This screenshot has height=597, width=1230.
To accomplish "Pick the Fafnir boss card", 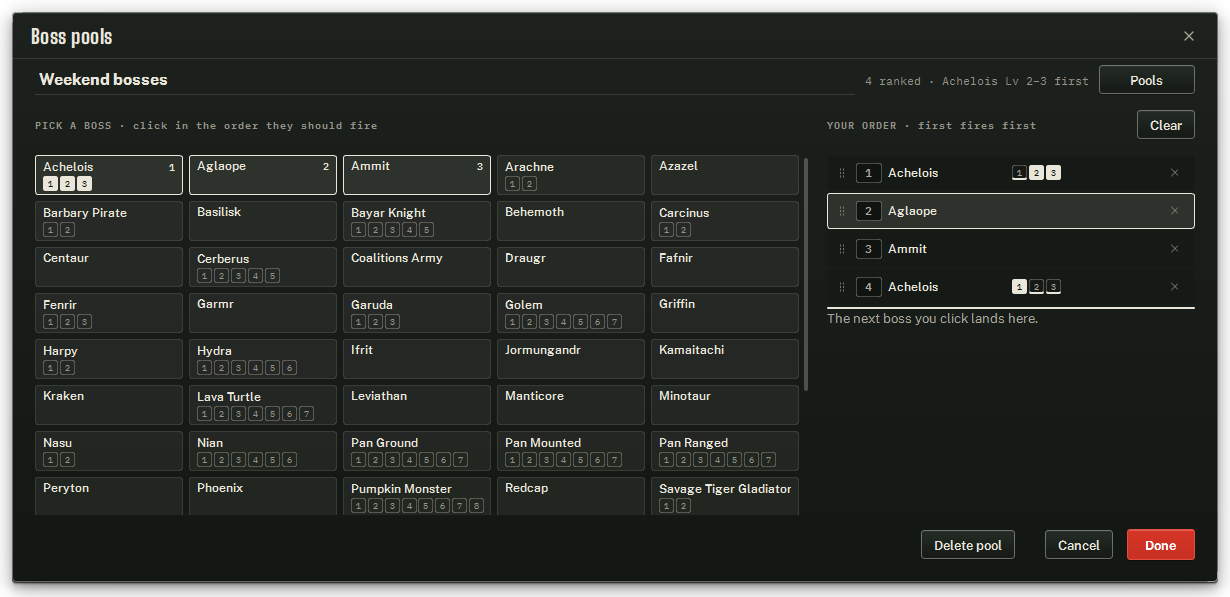I will click(725, 267).
